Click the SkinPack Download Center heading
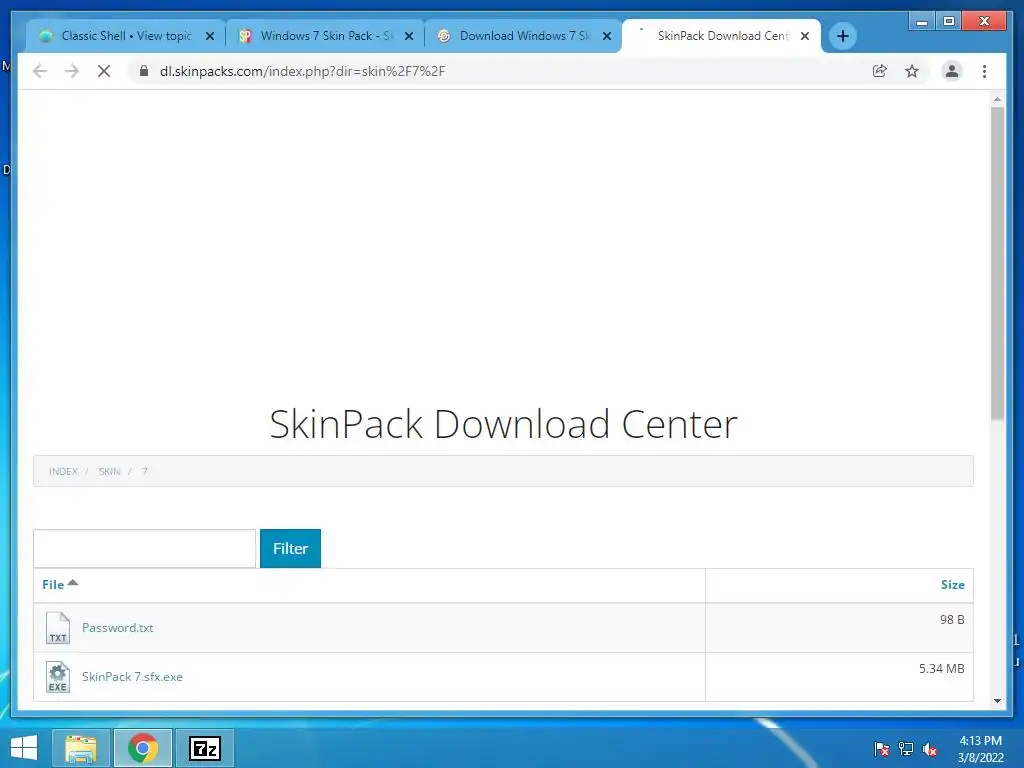This screenshot has height=768, width=1024. point(504,424)
